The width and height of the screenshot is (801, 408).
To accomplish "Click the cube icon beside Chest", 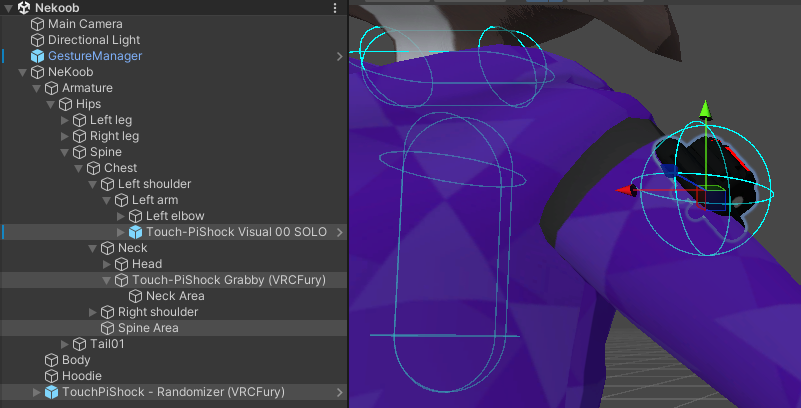I will click(93, 168).
